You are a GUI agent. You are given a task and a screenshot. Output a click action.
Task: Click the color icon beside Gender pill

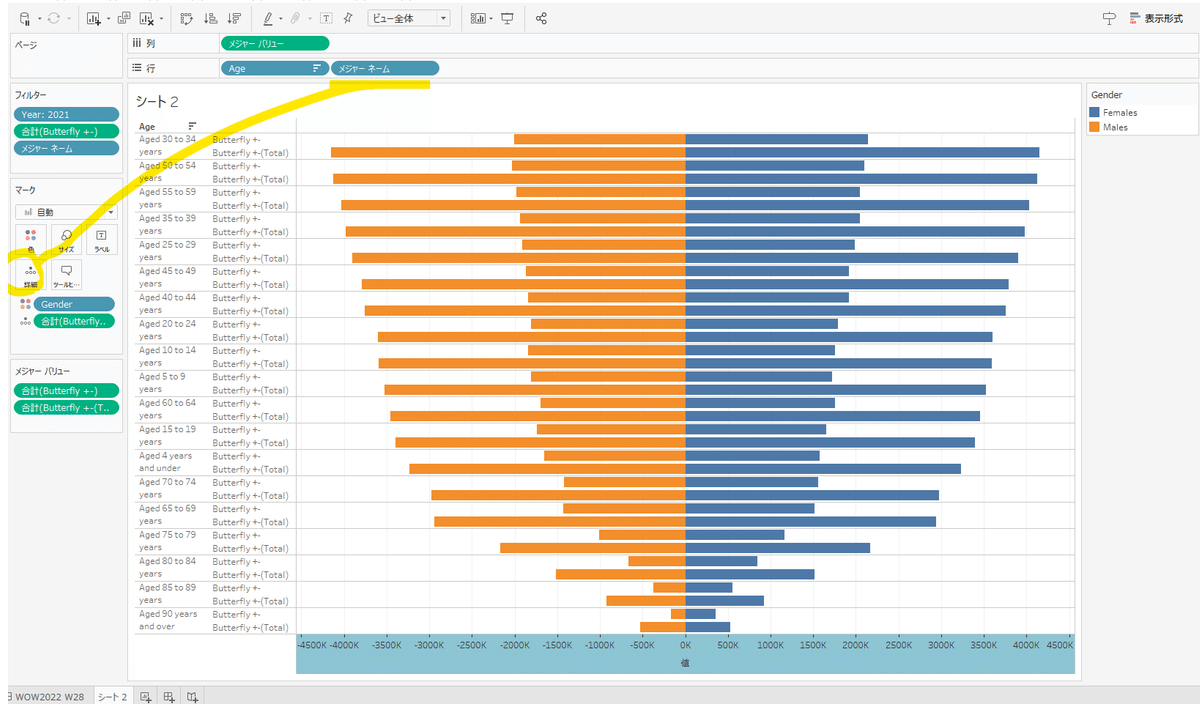(25, 304)
